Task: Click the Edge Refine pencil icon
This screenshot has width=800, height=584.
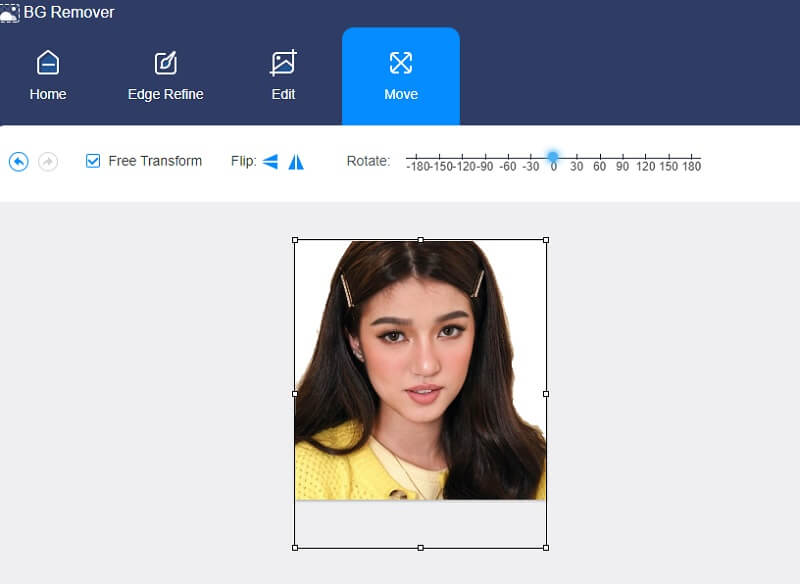Action: point(165,62)
